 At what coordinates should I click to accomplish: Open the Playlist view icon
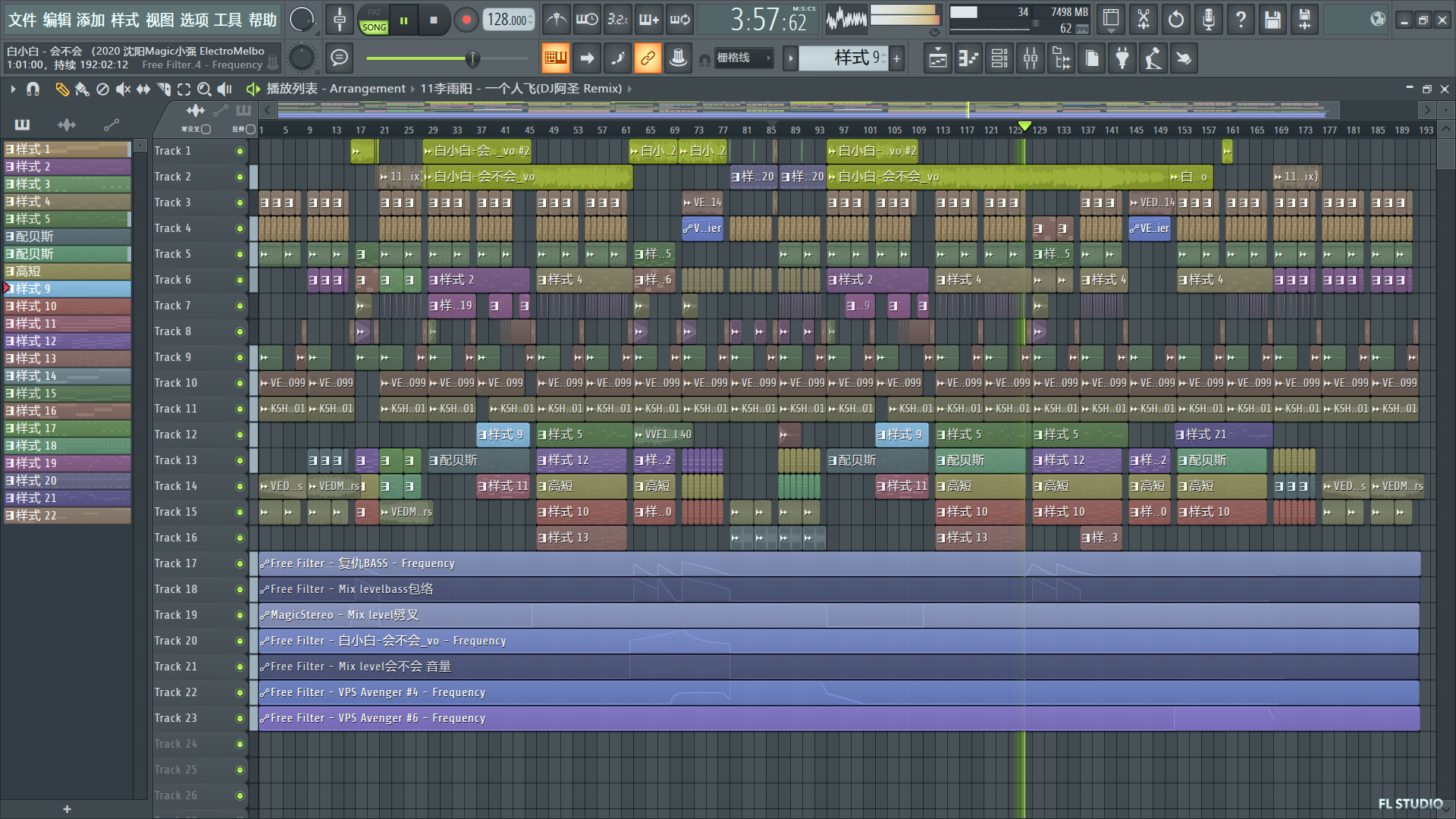[x=937, y=58]
